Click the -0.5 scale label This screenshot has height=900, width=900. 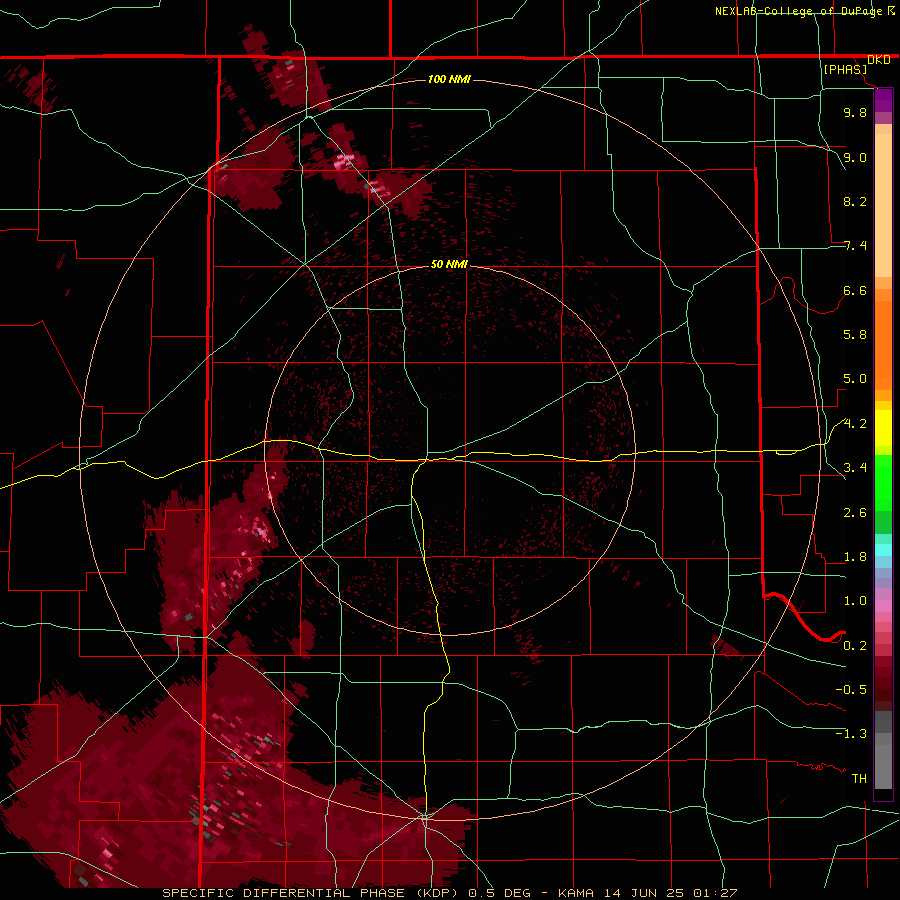[x=851, y=690]
